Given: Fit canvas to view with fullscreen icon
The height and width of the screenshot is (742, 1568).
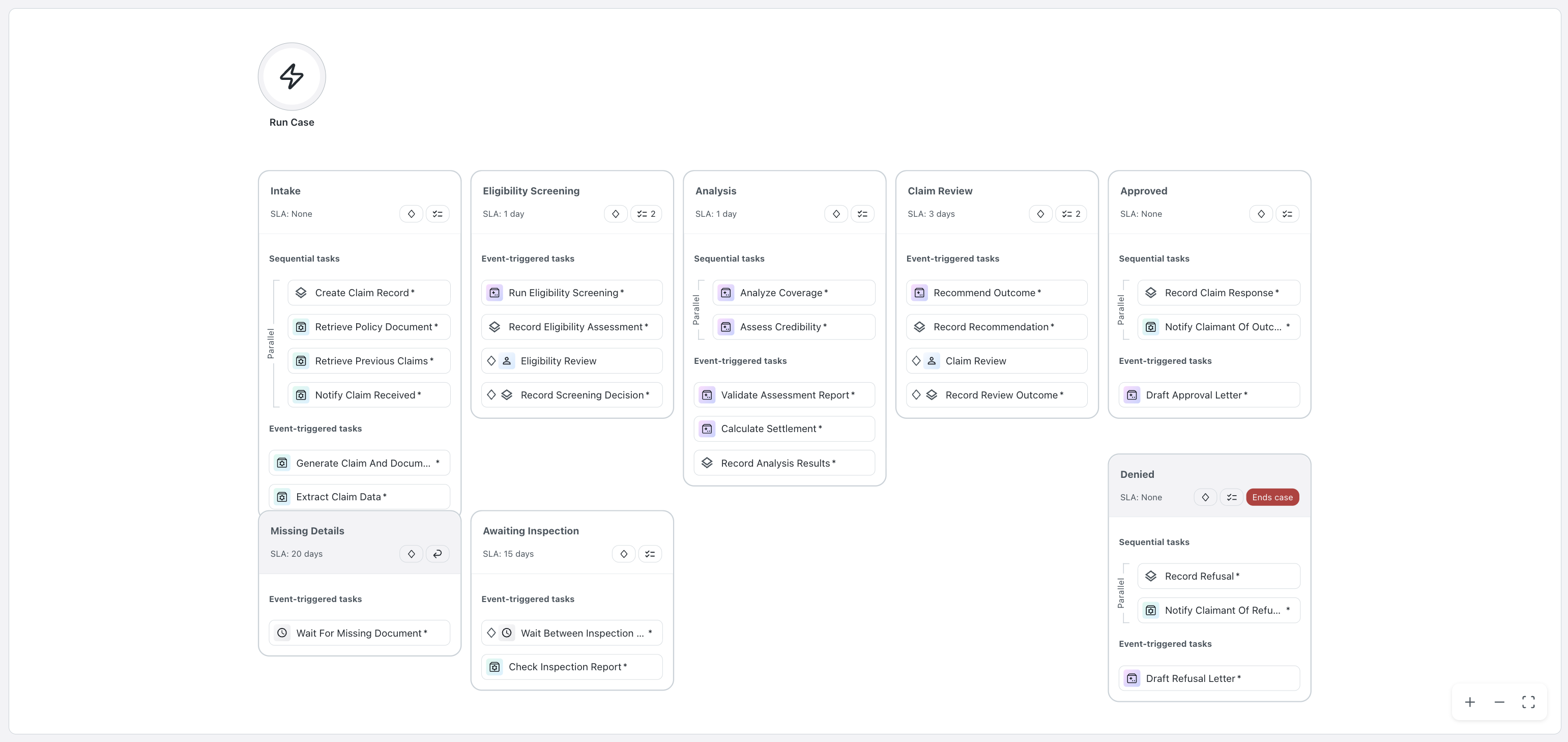Looking at the screenshot, I should [1528, 702].
